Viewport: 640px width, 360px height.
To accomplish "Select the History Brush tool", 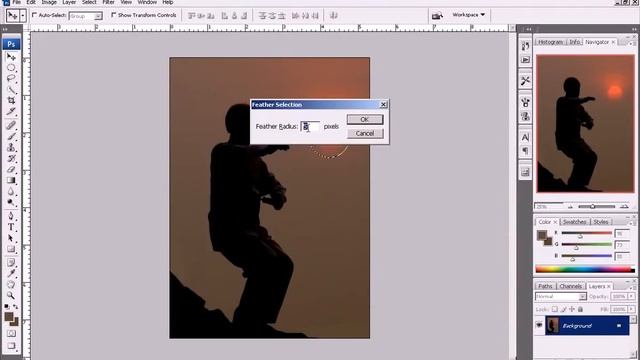I will tap(11, 158).
